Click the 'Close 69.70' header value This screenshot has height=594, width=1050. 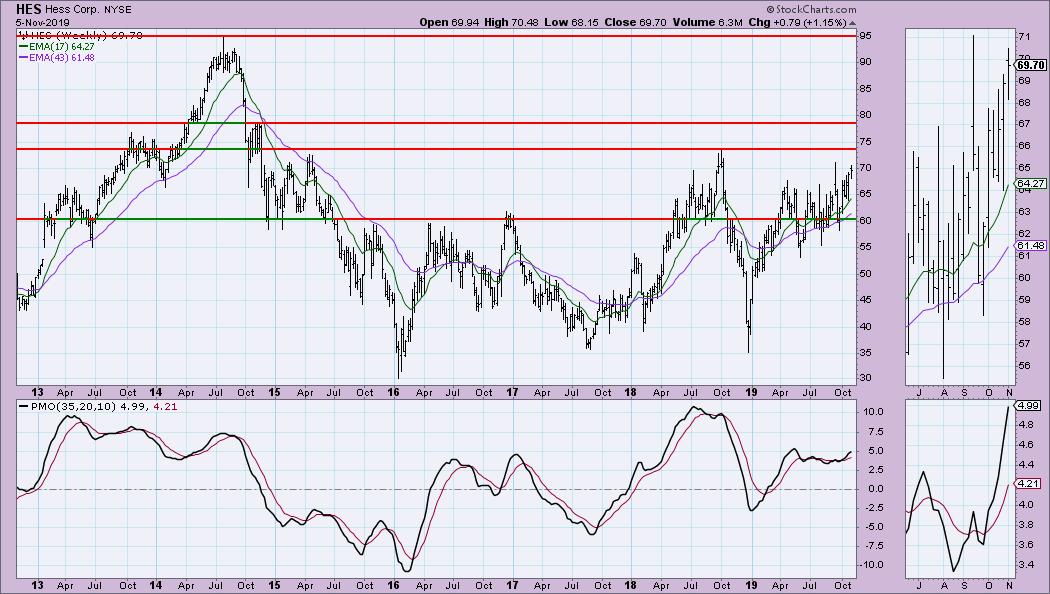[635, 22]
